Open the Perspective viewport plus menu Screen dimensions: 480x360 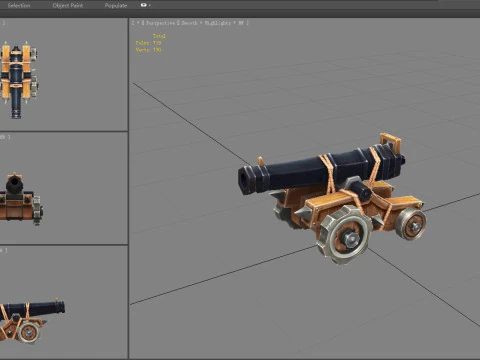(x=138, y=23)
